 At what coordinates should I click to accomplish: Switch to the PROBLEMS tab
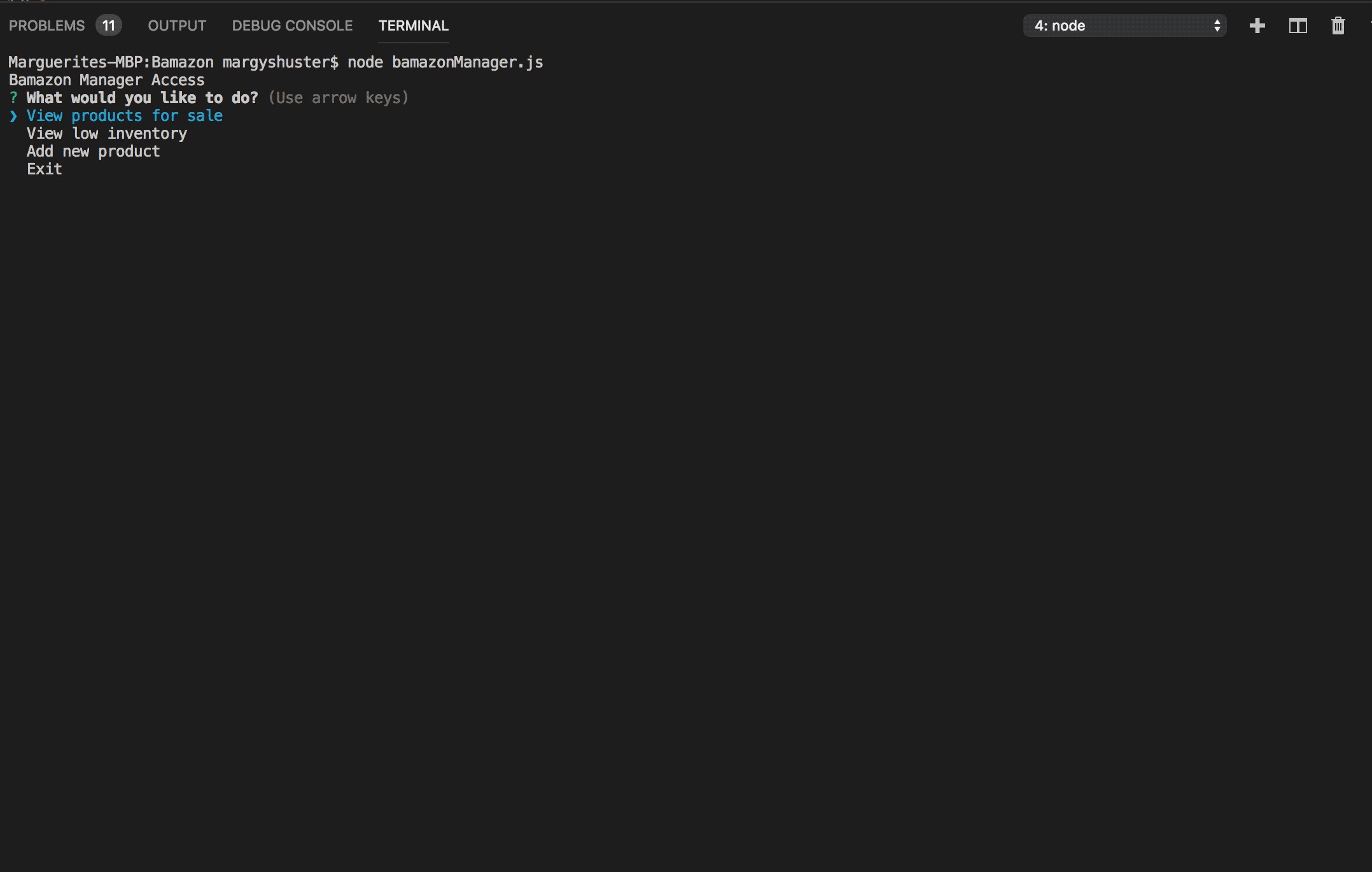[x=46, y=25]
